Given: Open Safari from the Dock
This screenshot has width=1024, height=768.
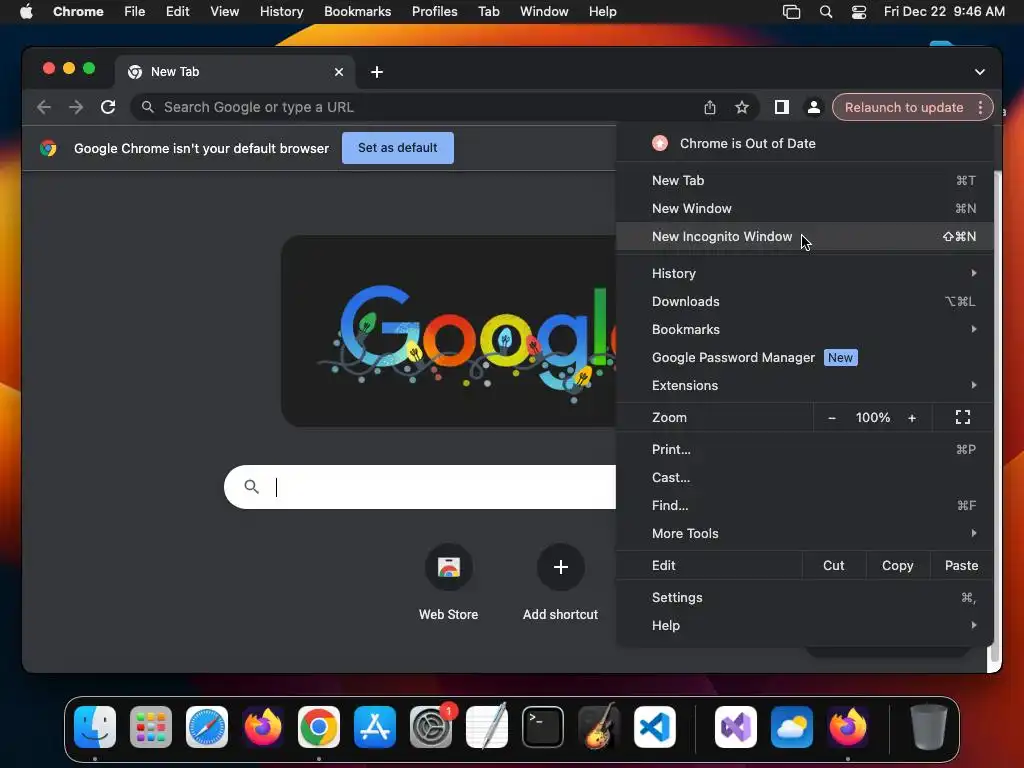Looking at the screenshot, I should [x=207, y=727].
